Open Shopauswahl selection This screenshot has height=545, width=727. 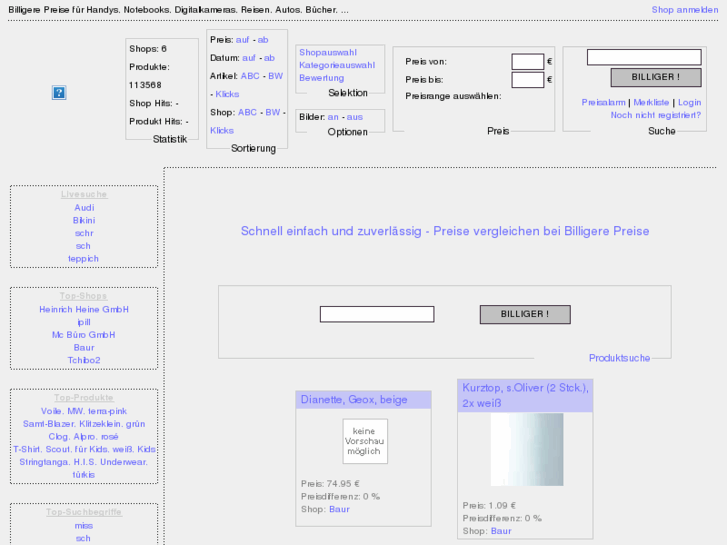[x=328, y=52]
